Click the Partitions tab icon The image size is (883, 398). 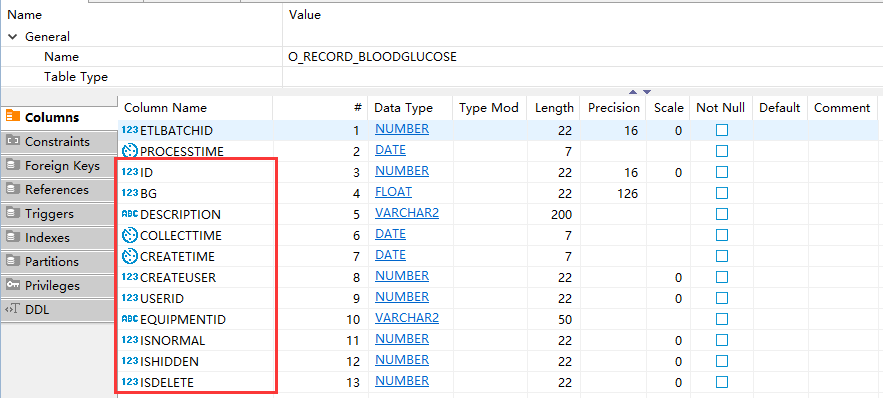(13, 262)
